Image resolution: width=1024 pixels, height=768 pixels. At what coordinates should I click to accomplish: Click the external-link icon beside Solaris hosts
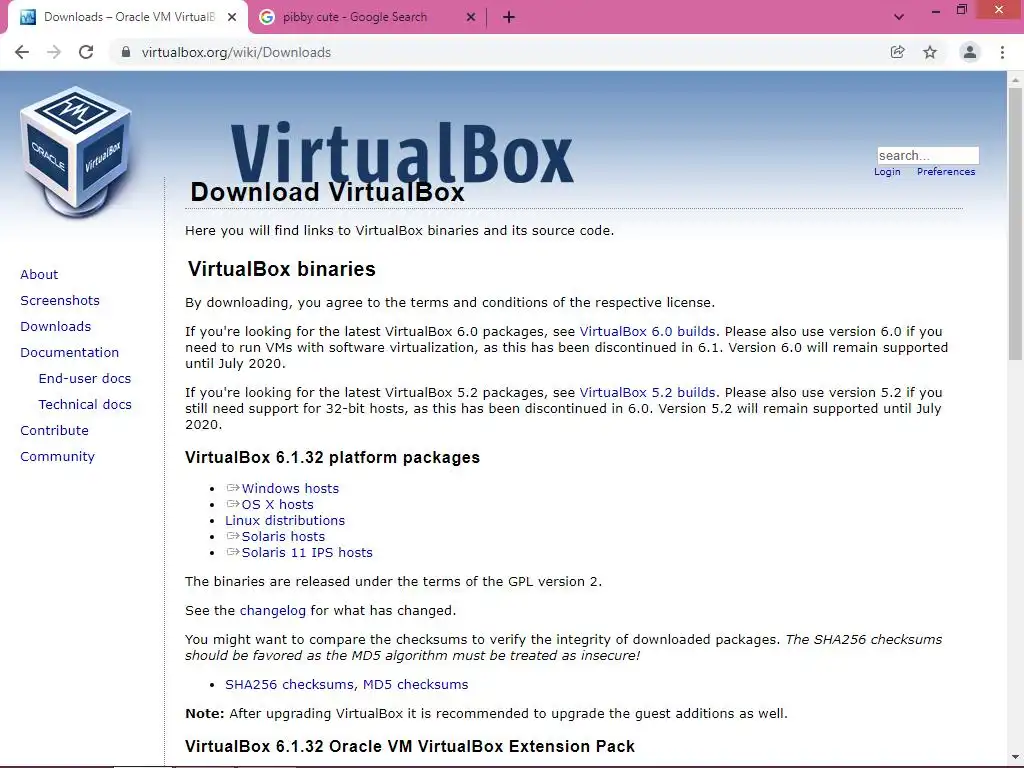point(233,536)
